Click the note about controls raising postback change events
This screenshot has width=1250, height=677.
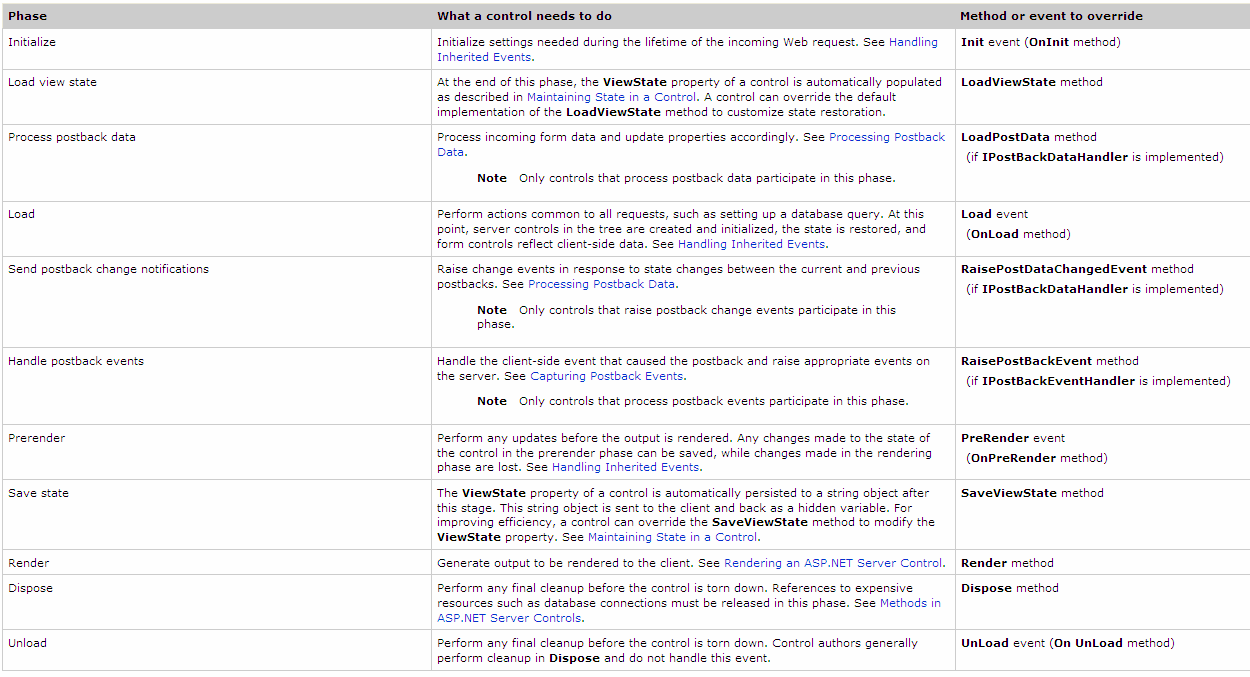click(686, 317)
